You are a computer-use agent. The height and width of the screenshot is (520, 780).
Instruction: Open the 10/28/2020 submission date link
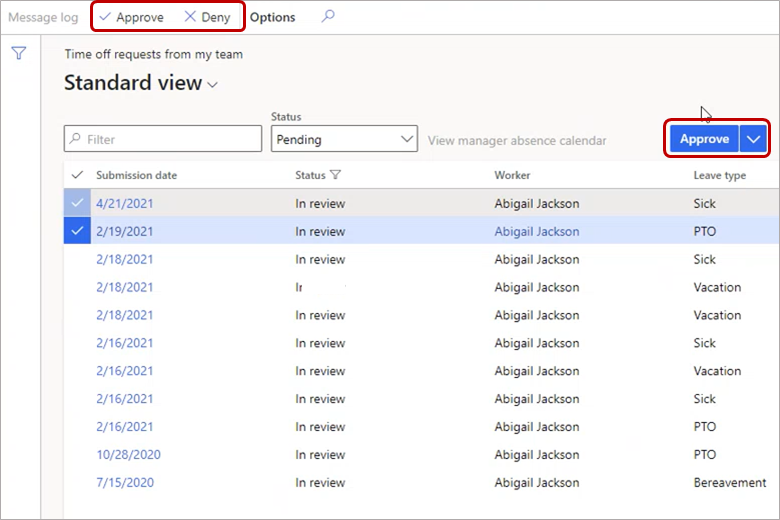tap(128, 455)
